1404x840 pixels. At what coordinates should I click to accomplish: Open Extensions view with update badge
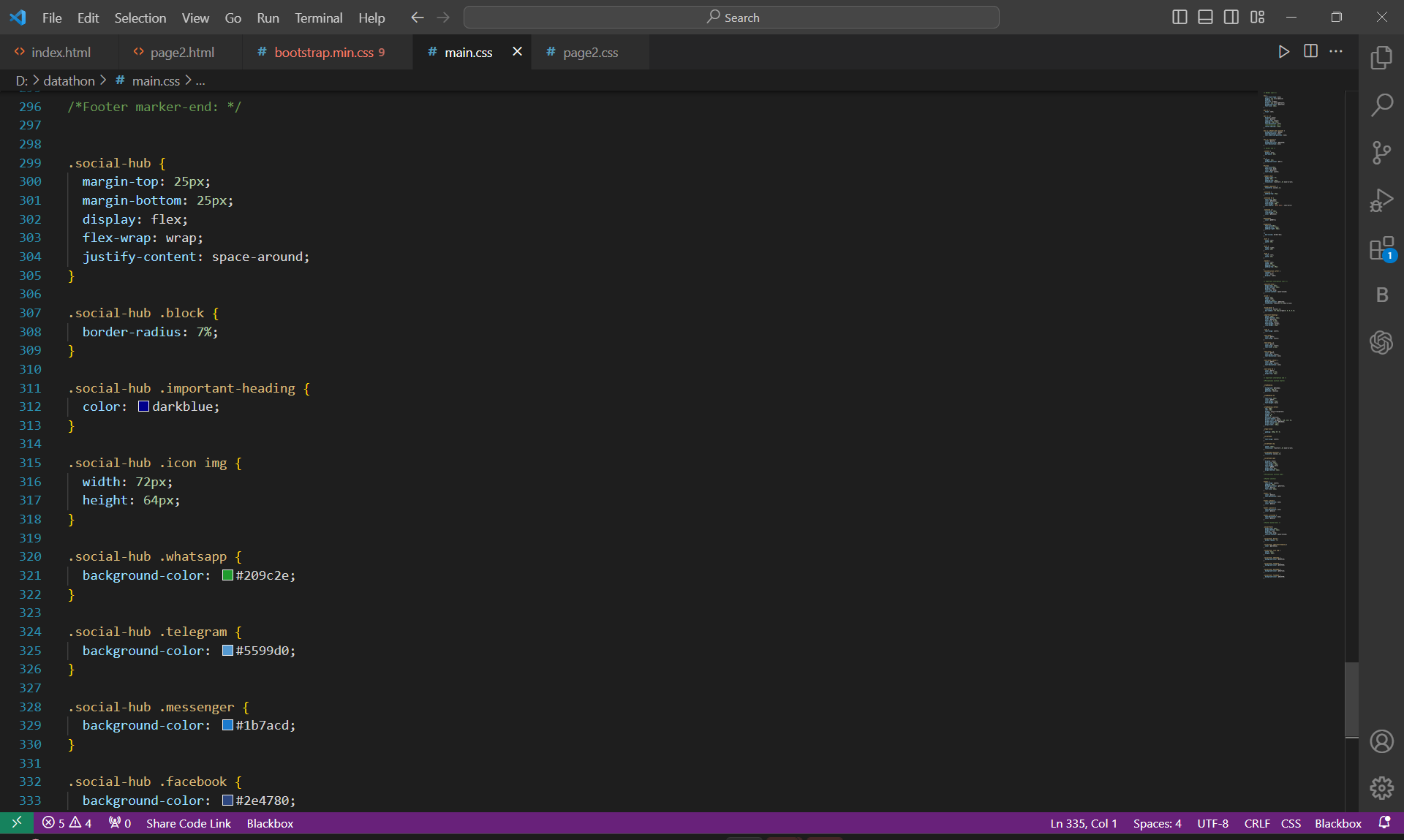point(1381,249)
